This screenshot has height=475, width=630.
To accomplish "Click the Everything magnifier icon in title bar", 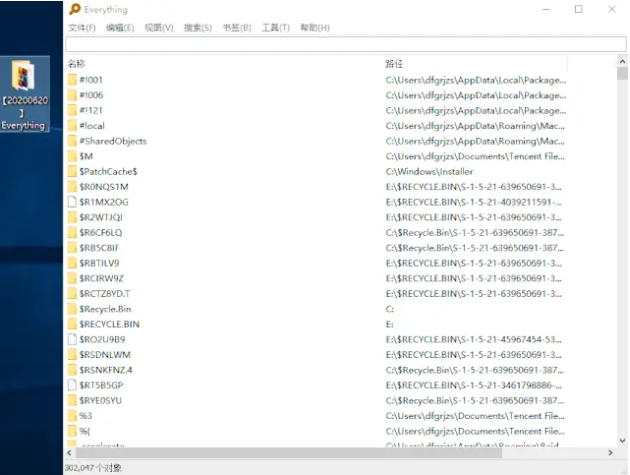I will pos(75,9).
